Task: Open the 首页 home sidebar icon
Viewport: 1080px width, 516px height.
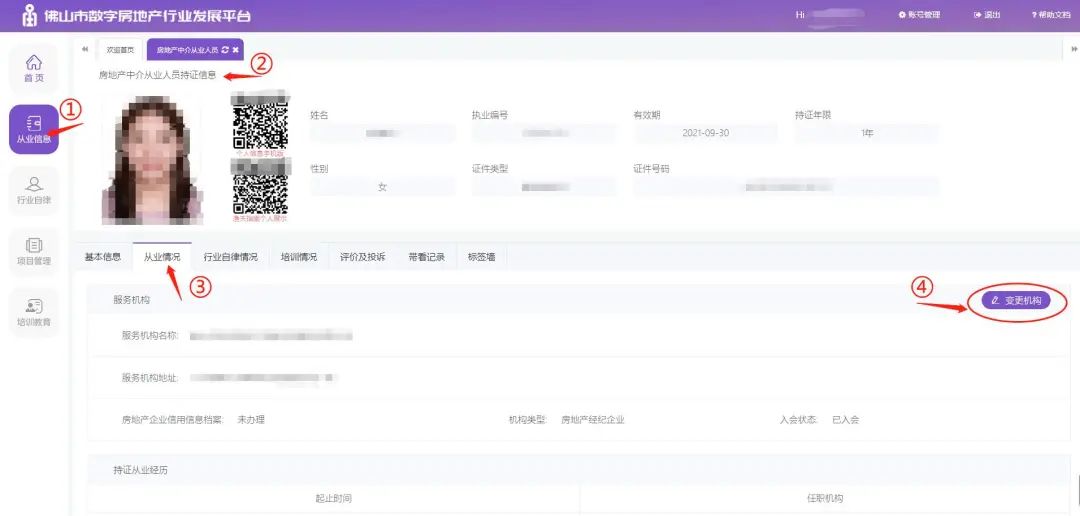Action: pyautogui.click(x=34, y=68)
